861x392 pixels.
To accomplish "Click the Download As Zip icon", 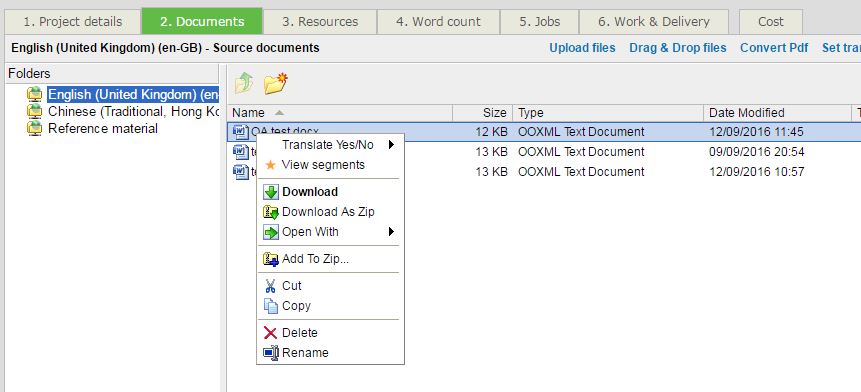I will (271, 212).
